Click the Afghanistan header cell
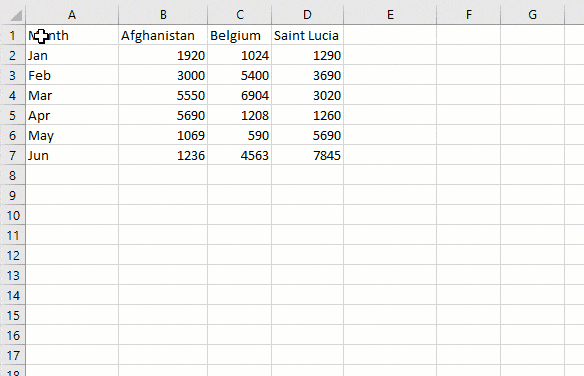The height and width of the screenshot is (376, 584). point(163,35)
